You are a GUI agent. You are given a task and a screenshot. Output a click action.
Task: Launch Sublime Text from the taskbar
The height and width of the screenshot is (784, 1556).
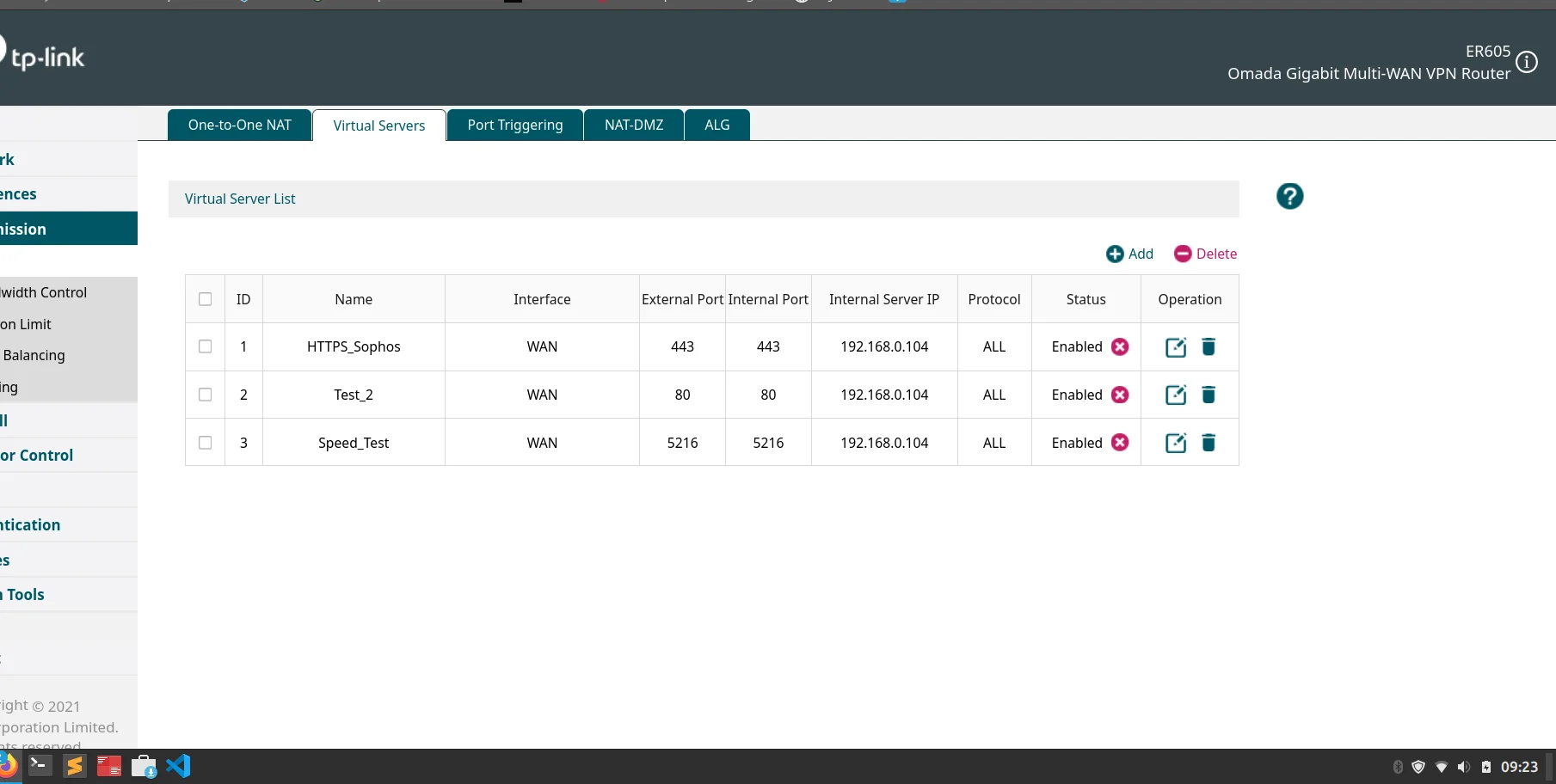75,765
